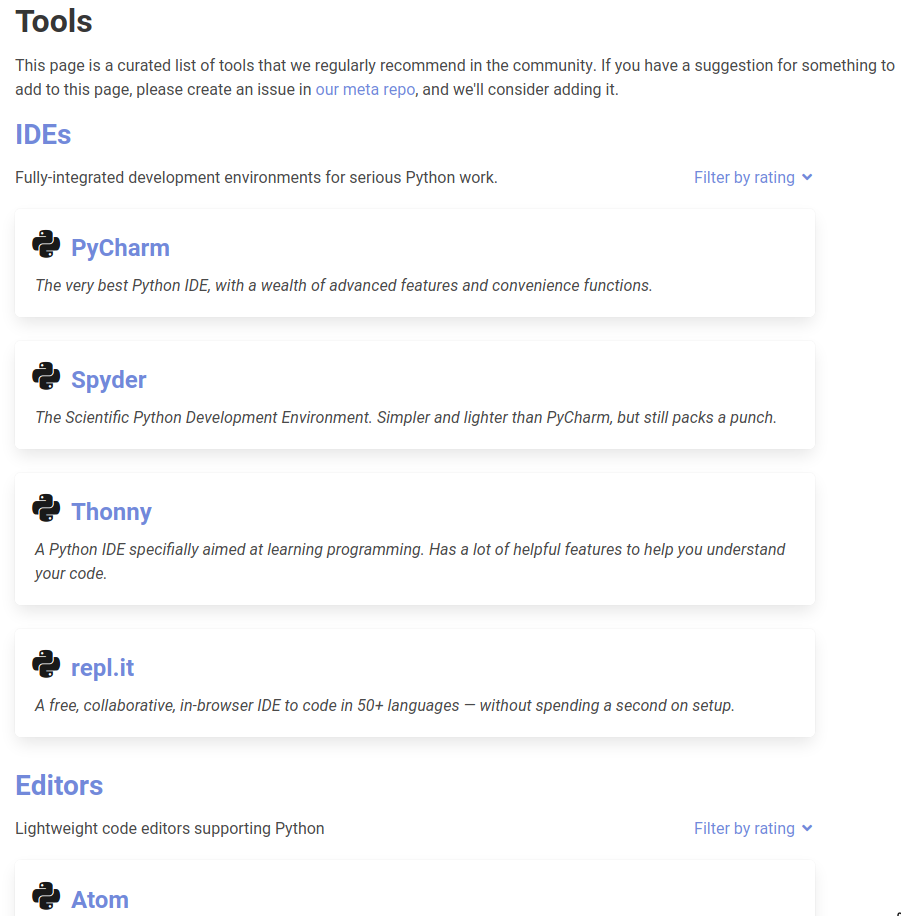Jump to the Editors section heading
Screen dimensions: 901x916
click(x=59, y=786)
